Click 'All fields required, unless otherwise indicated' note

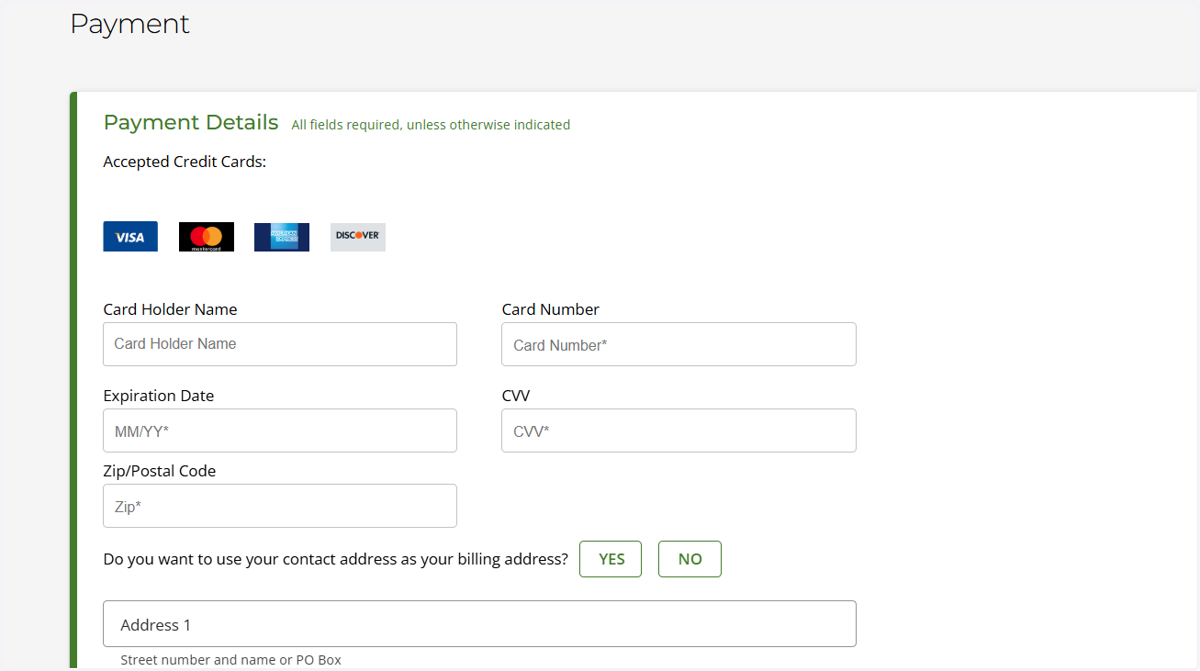pos(431,125)
